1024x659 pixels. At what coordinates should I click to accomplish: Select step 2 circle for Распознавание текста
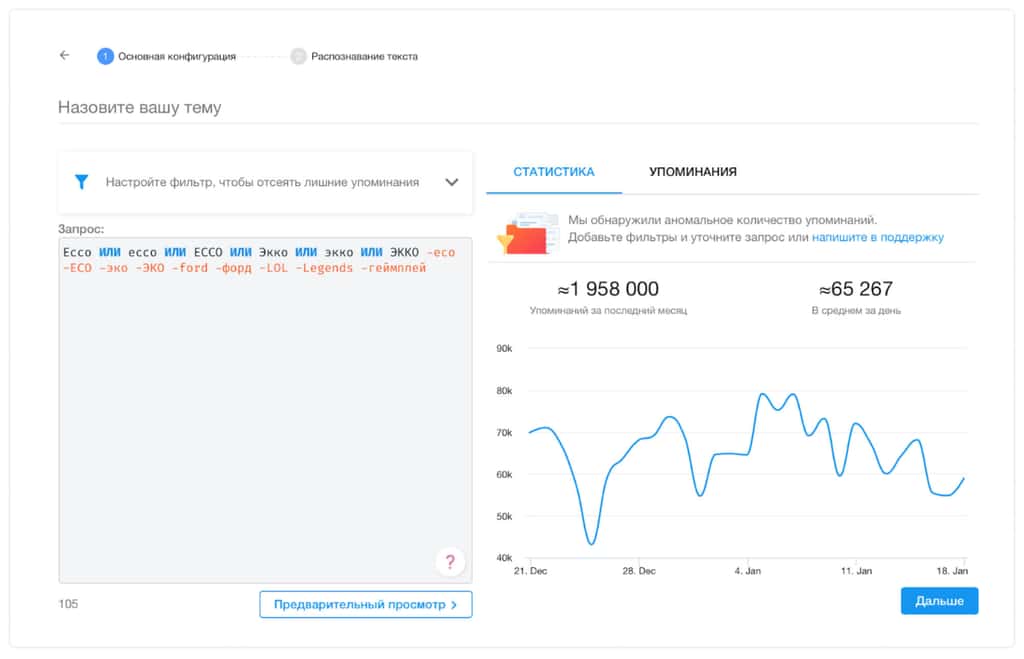tap(298, 56)
